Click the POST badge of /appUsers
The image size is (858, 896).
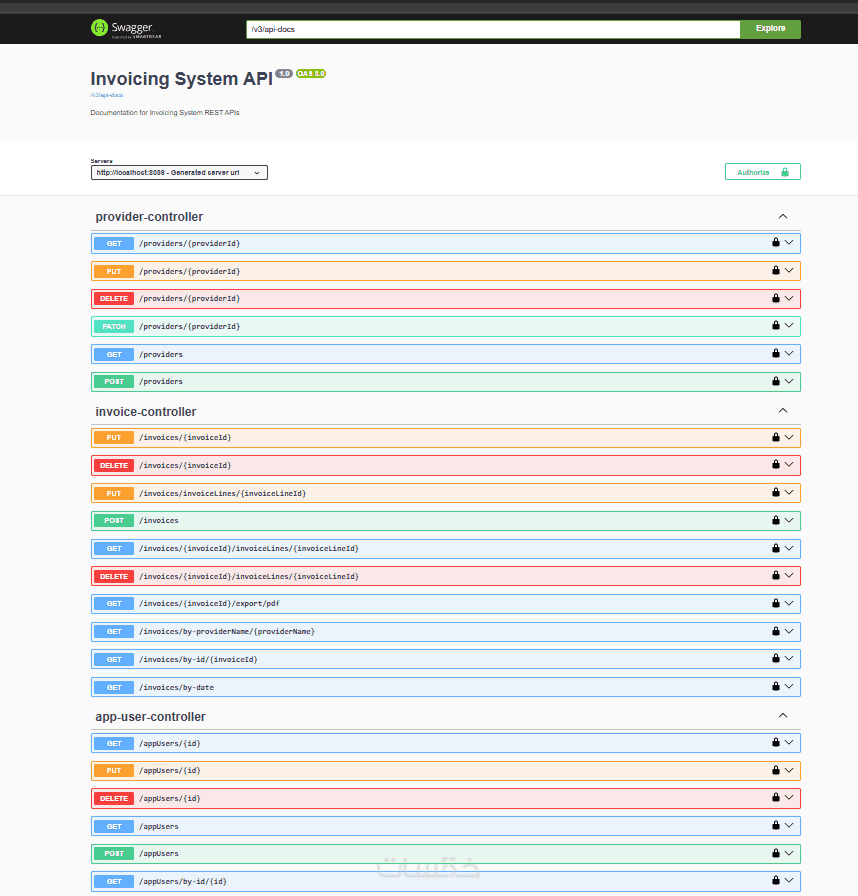[114, 854]
